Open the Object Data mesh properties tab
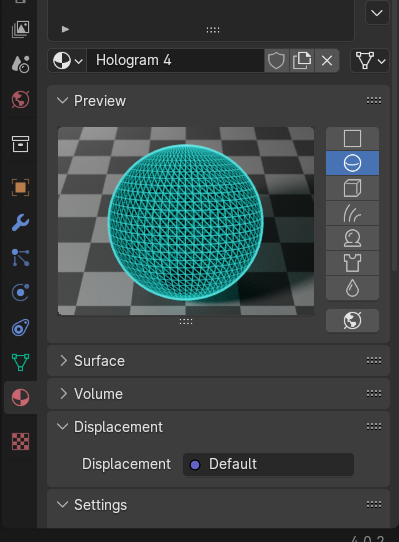This screenshot has height=542, width=399. click(x=20, y=362)
